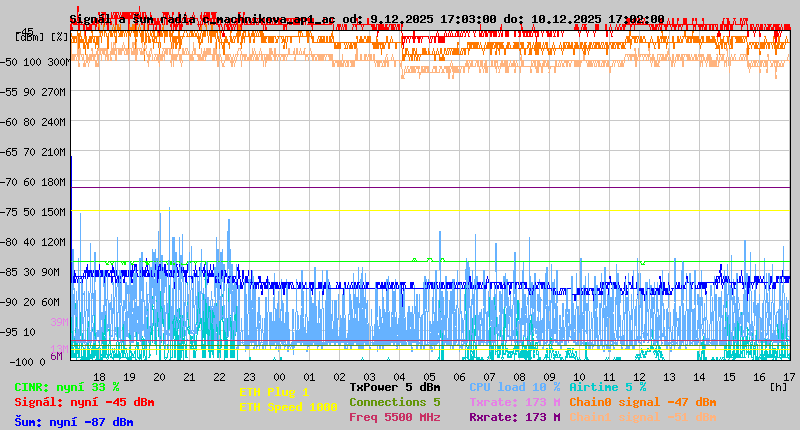Click the yellow horizontal ETH line
800x430 pixels.
tap(430, 210)
